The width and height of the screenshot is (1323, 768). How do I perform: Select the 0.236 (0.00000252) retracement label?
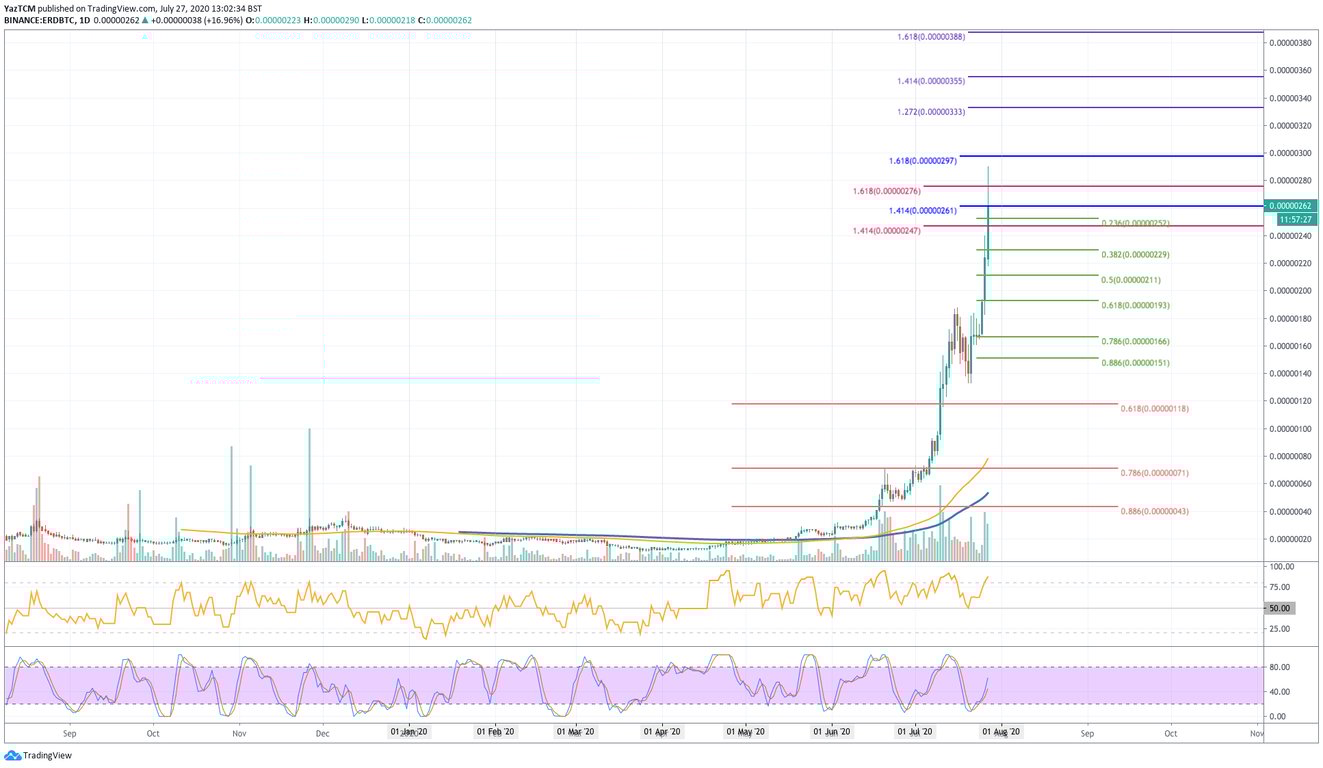point(1135,223)
